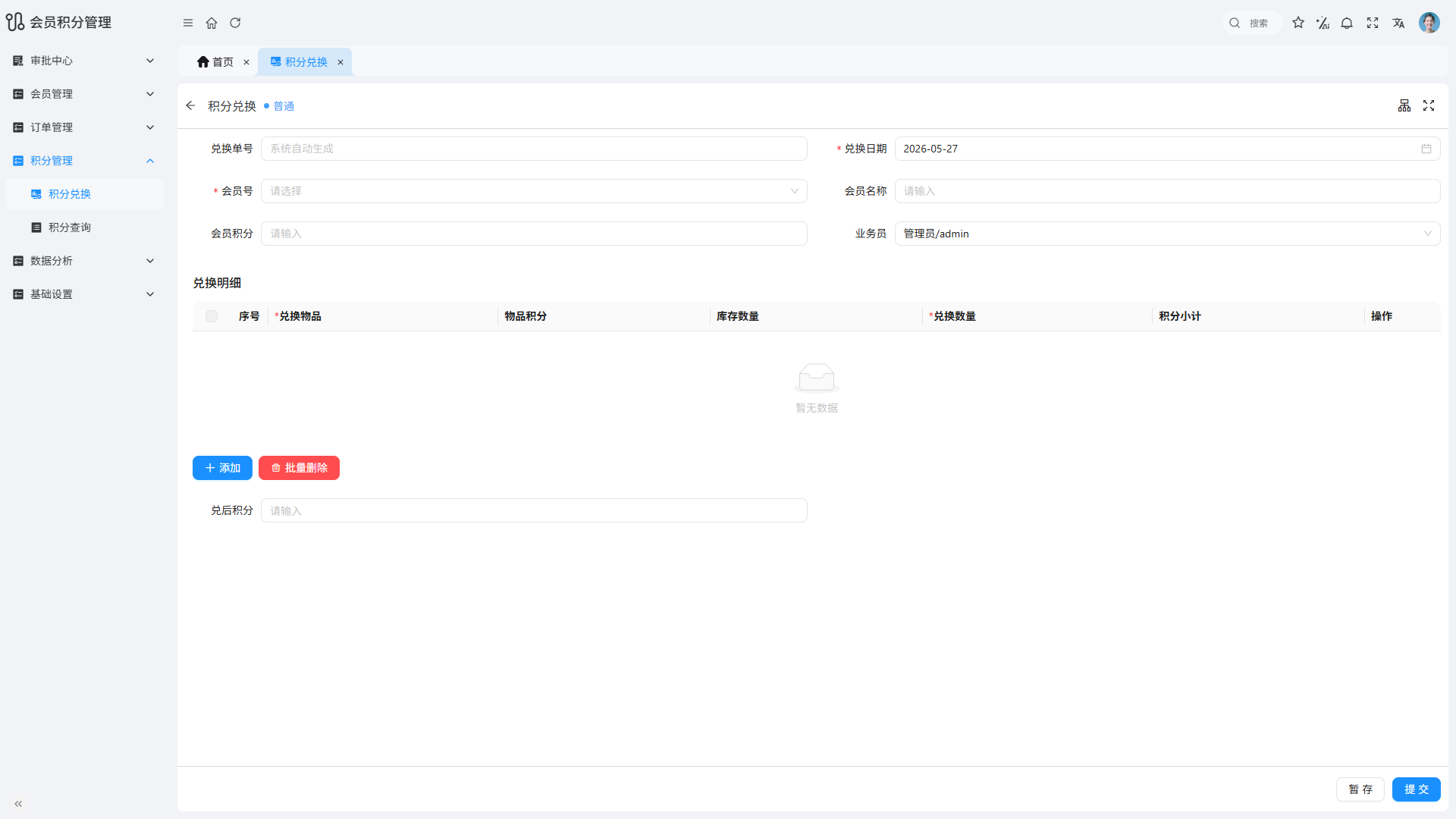The image size is (1456, 819).
Task: Click the 普通 status label
Action: coord(284,106)
